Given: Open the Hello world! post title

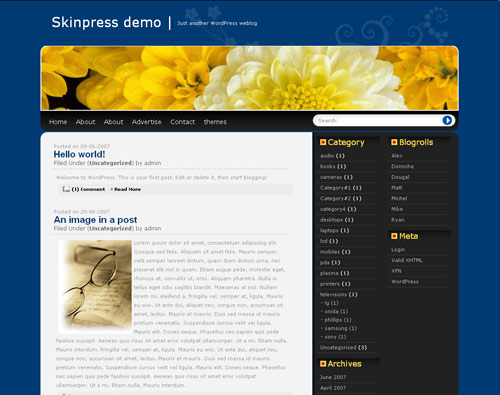Looking at the screenshot, I should (79, 154).
